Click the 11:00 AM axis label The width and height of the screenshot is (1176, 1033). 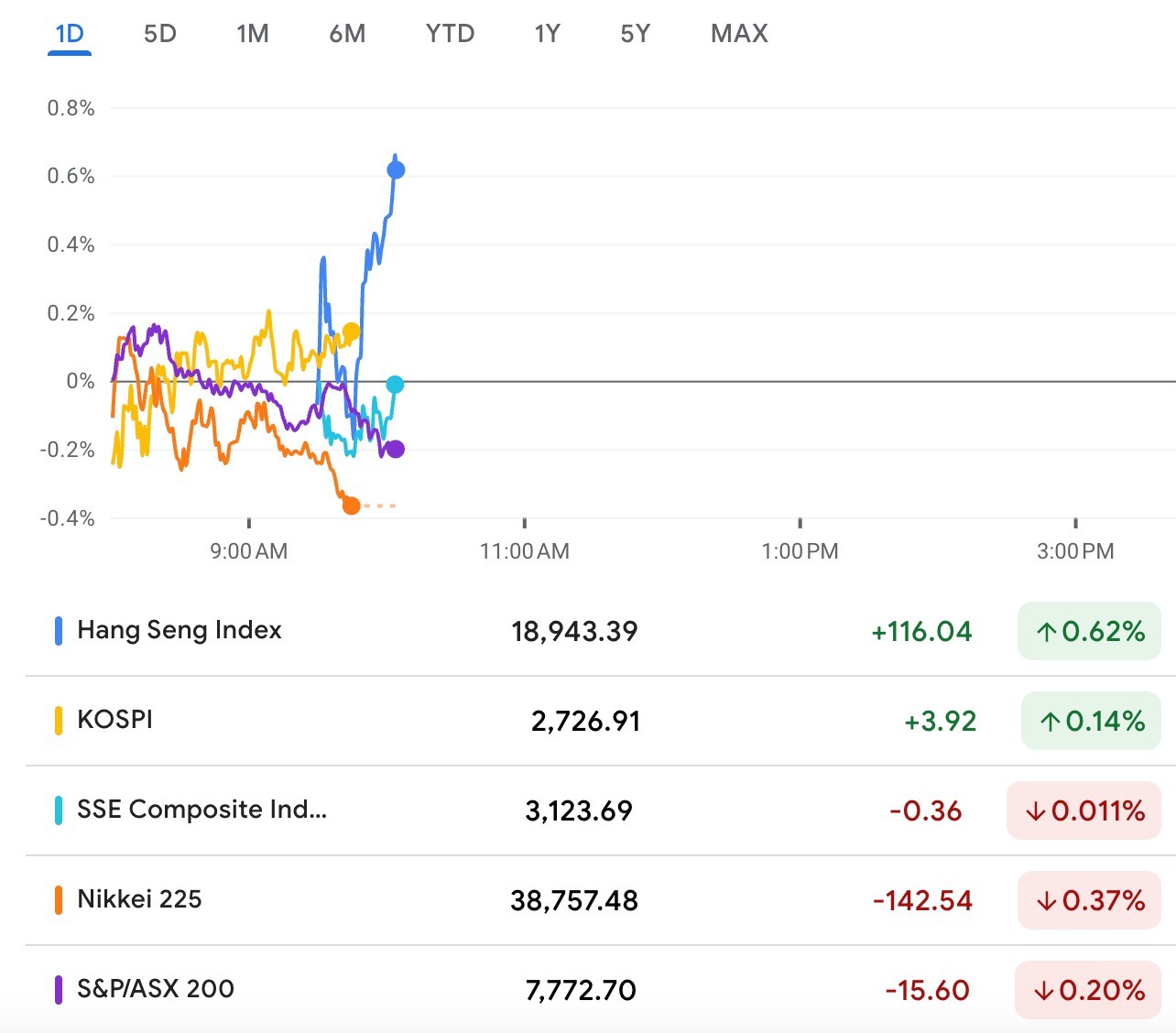coord(525,551)
